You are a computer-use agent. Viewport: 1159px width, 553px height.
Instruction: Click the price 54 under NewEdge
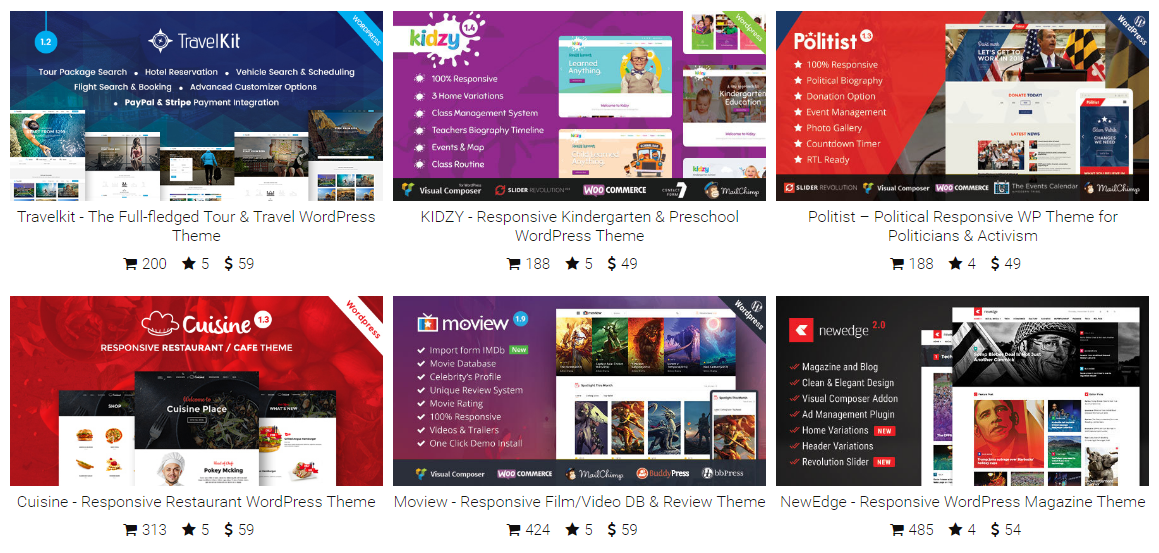[x=1013, y=529]
